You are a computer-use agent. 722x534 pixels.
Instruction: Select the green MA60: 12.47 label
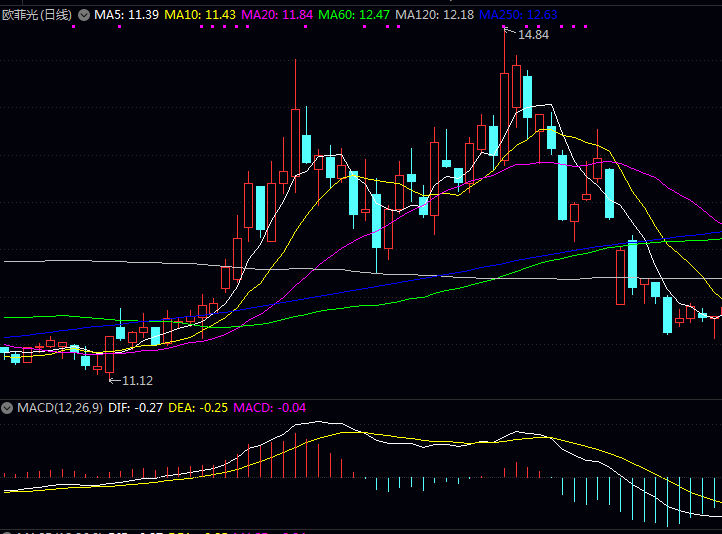[x=354, y=15]
